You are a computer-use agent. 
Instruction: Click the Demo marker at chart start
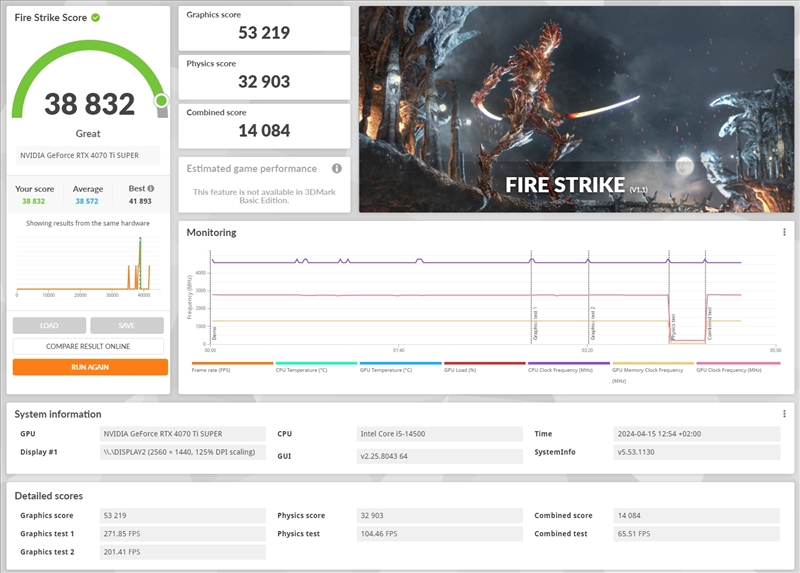pos(214,334)
